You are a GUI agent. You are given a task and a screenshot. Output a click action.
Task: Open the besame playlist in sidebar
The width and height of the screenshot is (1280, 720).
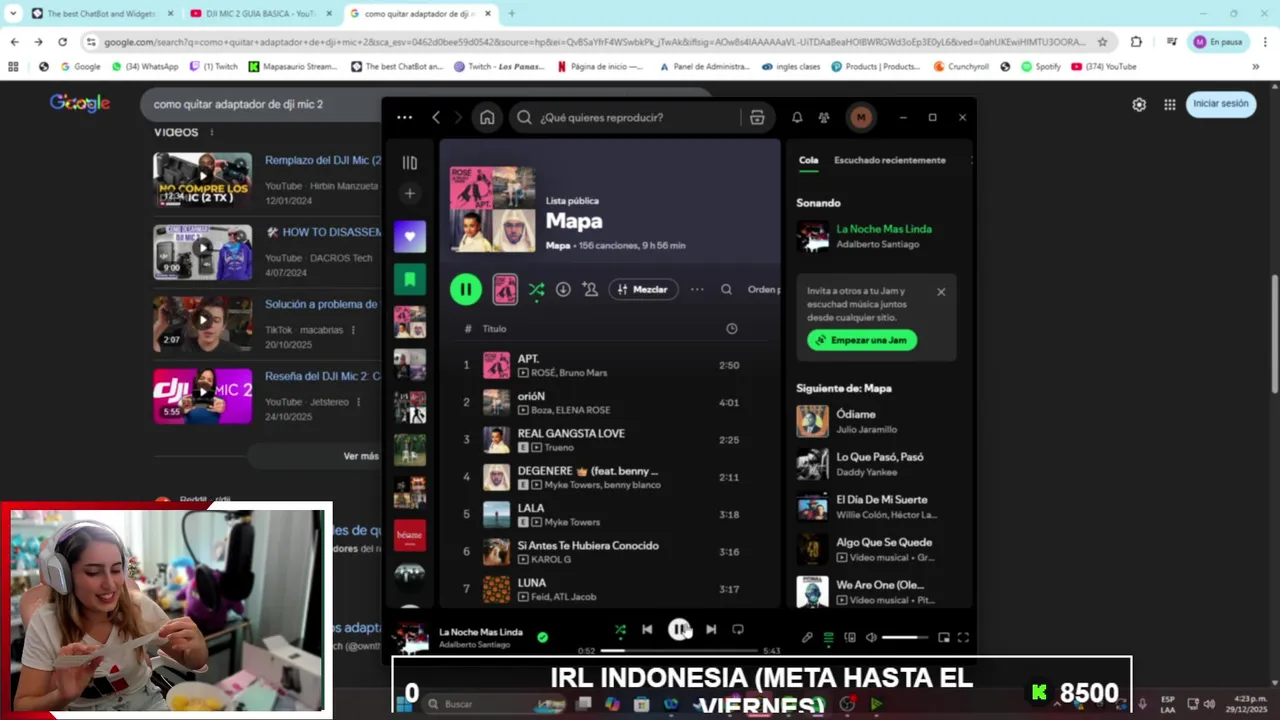410,535
